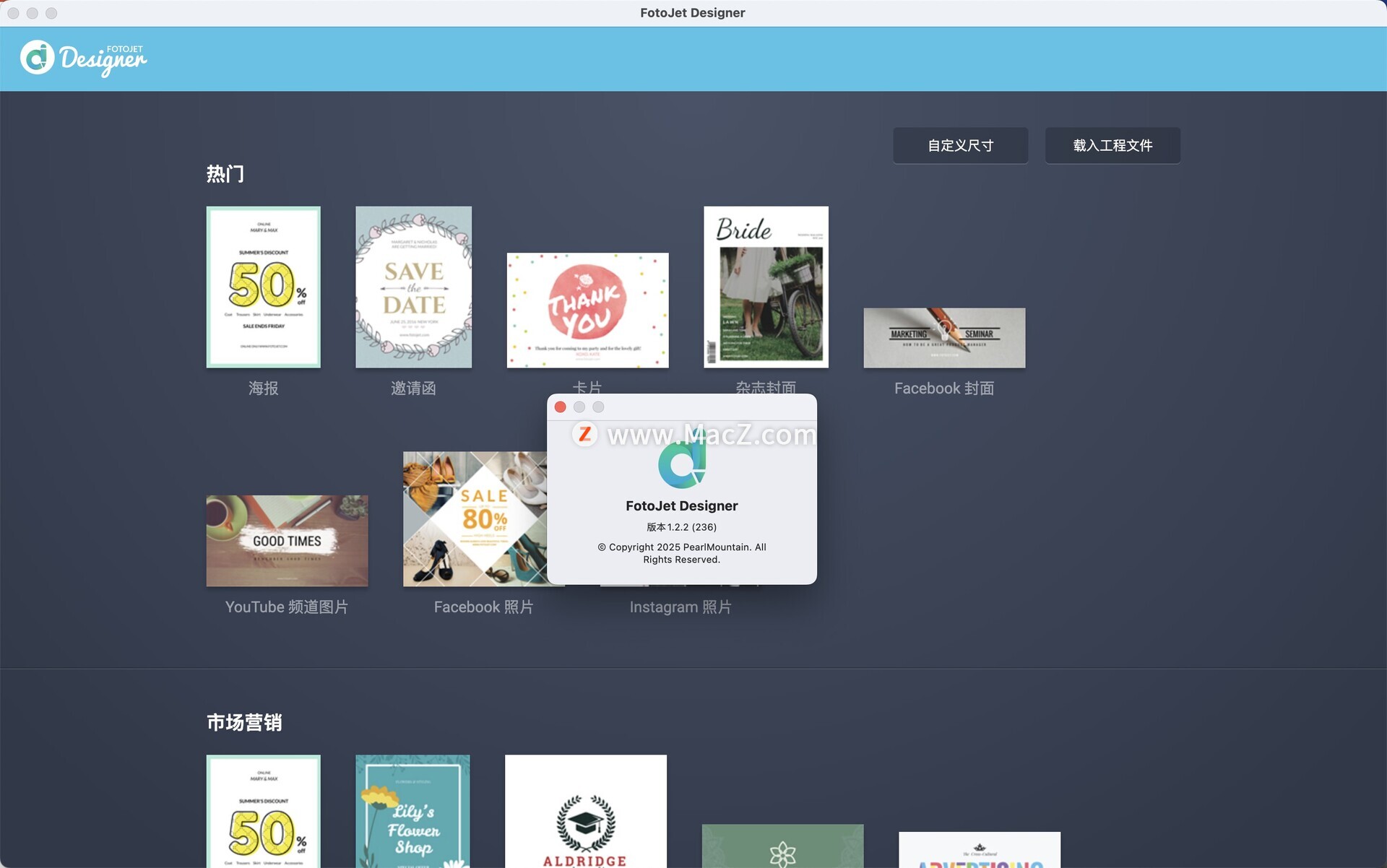
Task: Open Lily's Flower Shop marketing template
Action: pos(412,810)
